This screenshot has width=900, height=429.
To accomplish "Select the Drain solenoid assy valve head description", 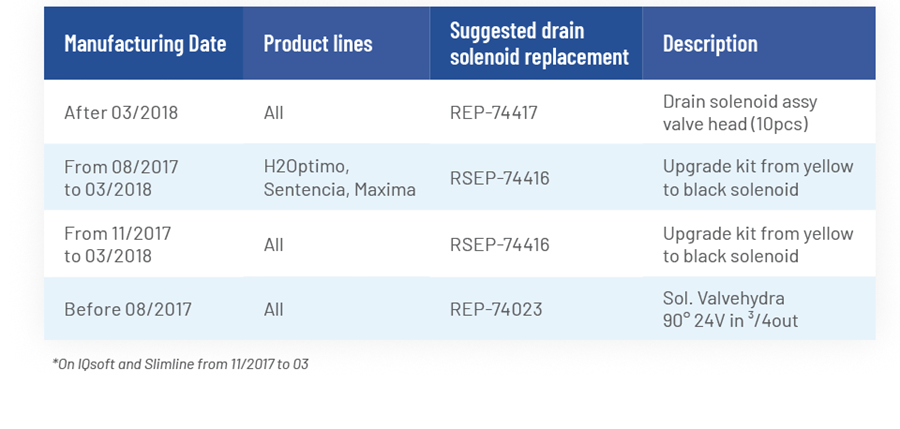I will coord(740,113).
